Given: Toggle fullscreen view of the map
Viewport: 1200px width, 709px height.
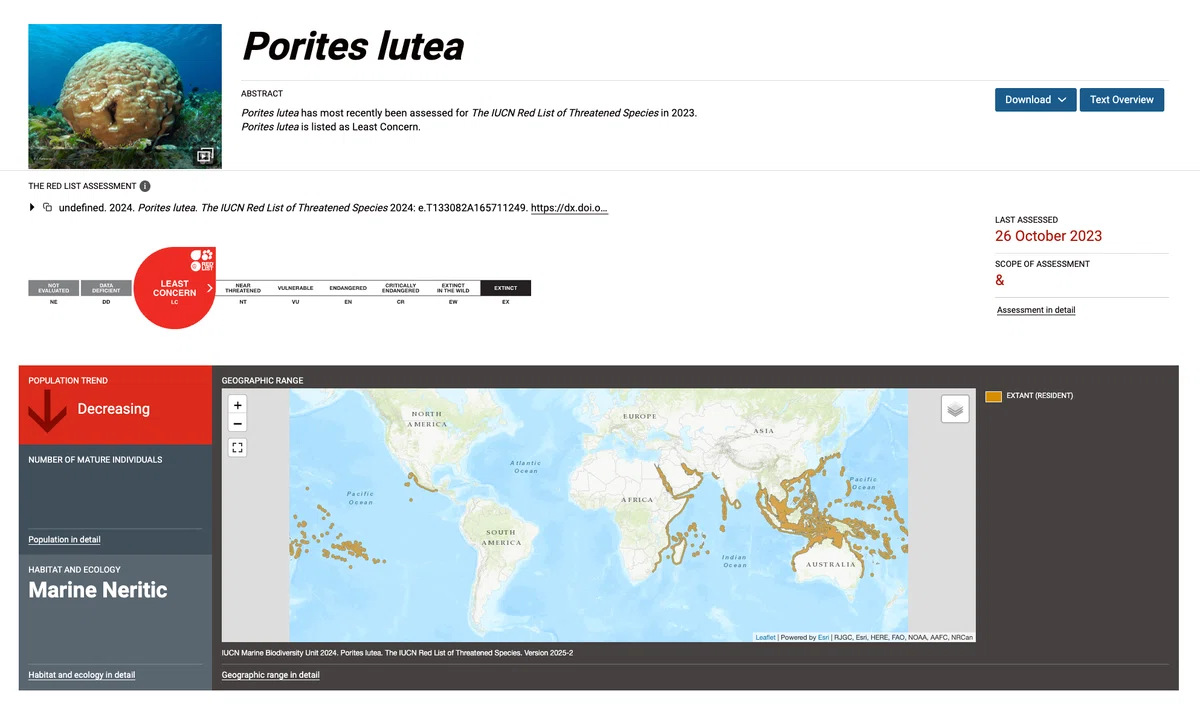Looking at the screenshot, I should click(x=237, y=448).
